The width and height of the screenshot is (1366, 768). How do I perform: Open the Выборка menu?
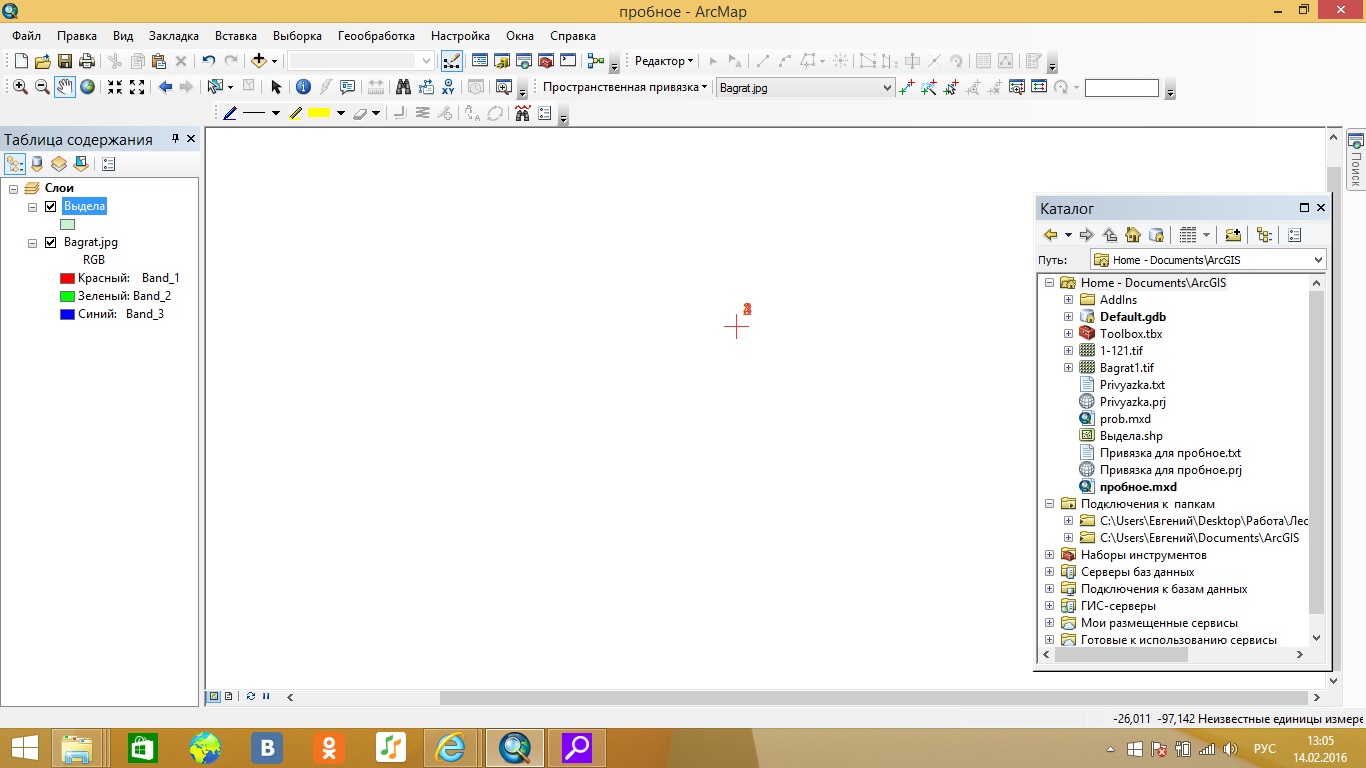pyautogui.click(x=297, y=36)
